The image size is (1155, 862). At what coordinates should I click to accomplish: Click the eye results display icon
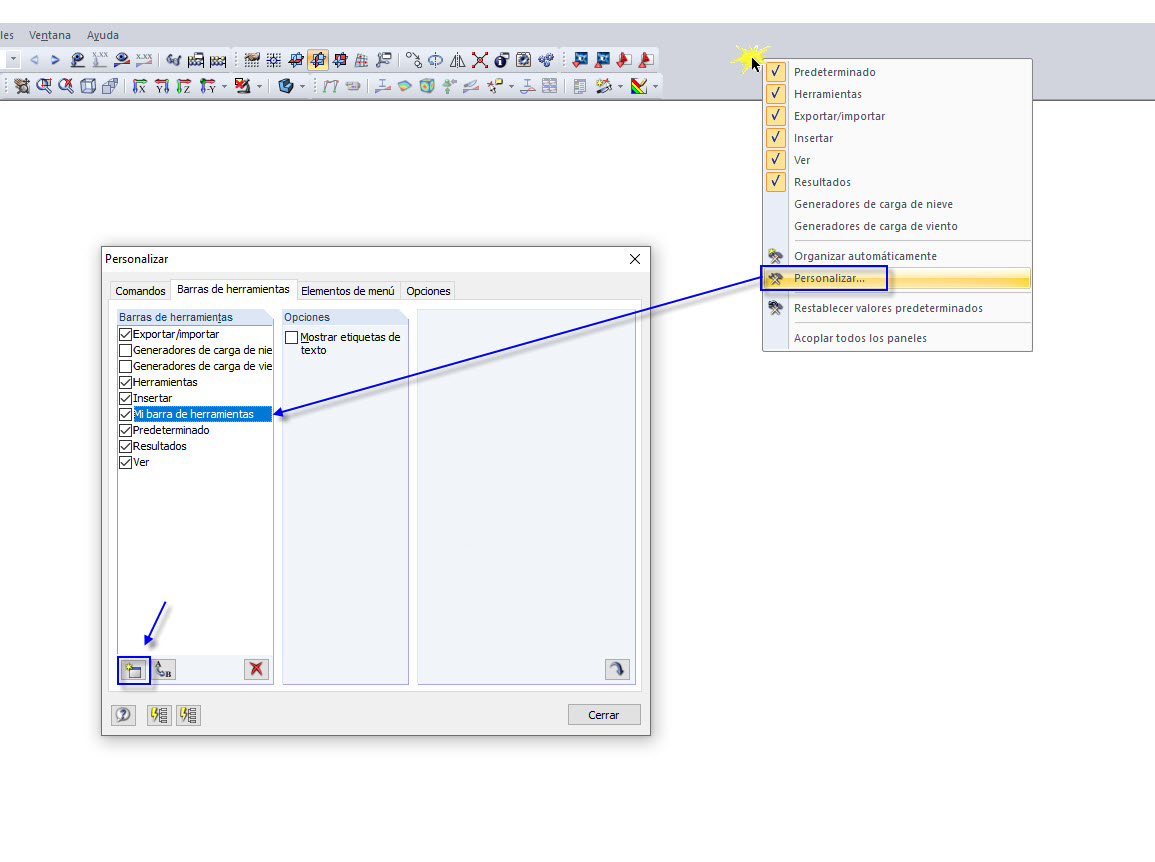122,60
